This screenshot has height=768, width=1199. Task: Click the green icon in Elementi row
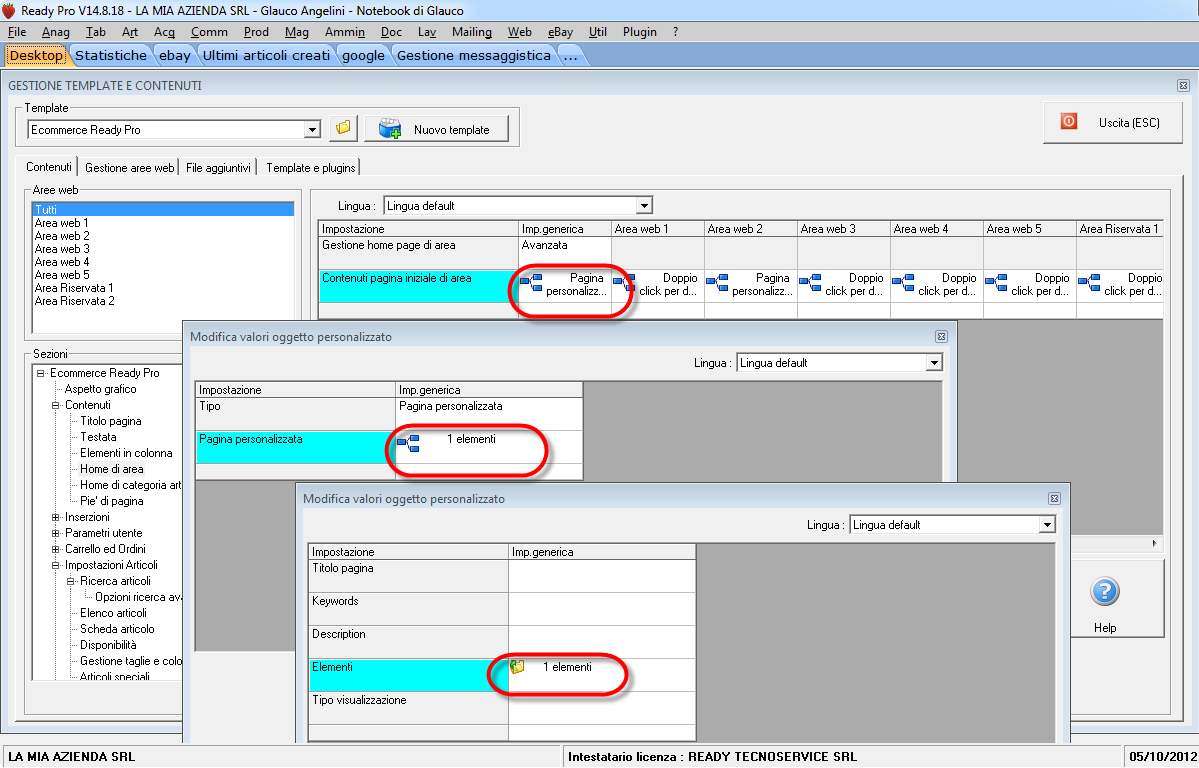pyautogui.click(x=518, y=667)
